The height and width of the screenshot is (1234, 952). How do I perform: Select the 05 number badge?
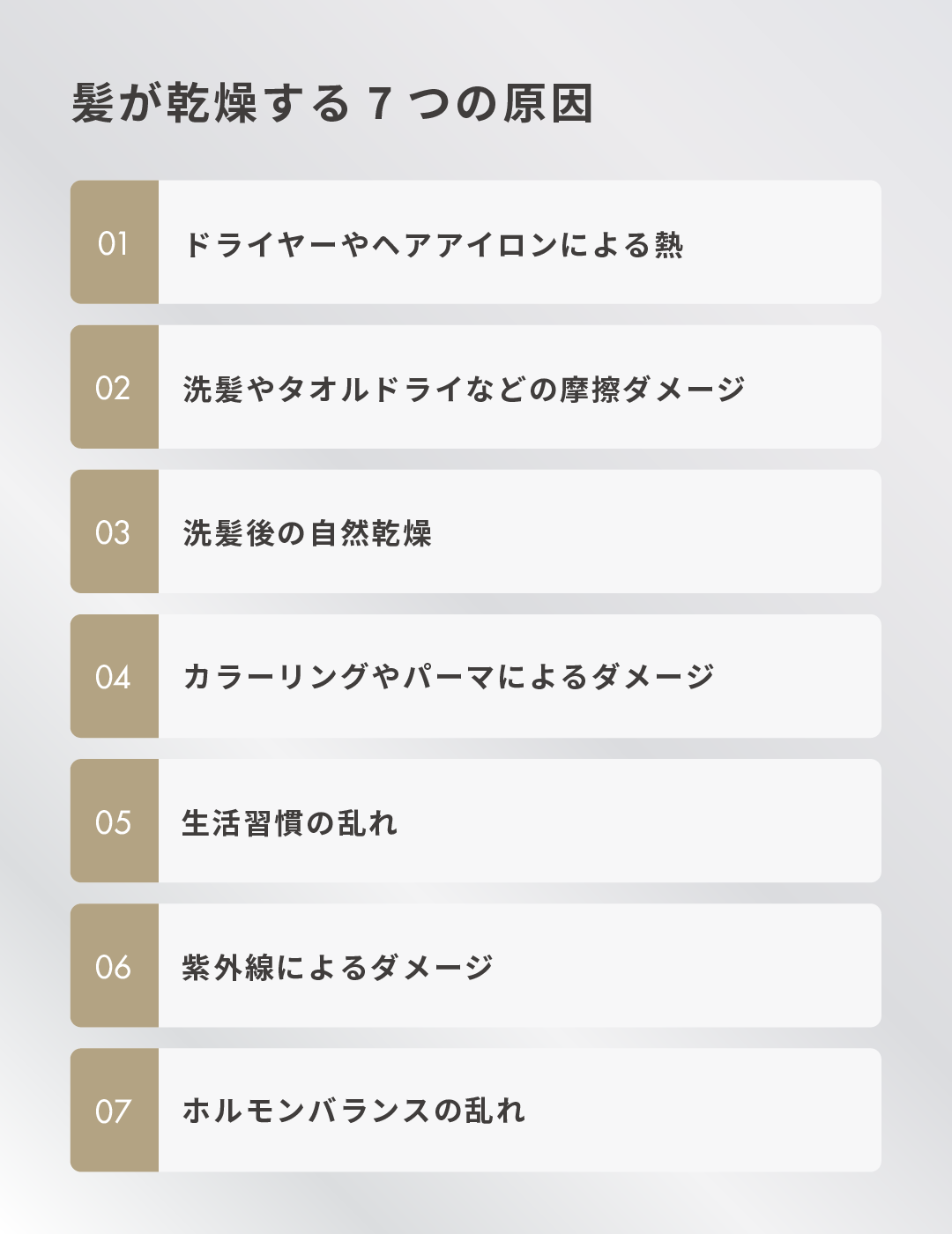115,821
